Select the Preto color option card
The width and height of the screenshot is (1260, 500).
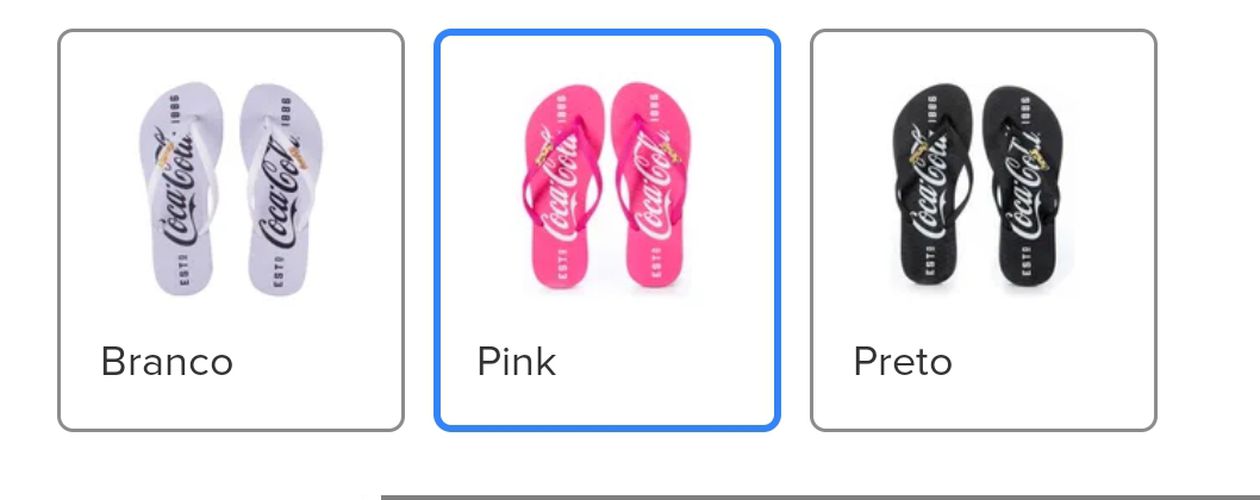(983, 230)
